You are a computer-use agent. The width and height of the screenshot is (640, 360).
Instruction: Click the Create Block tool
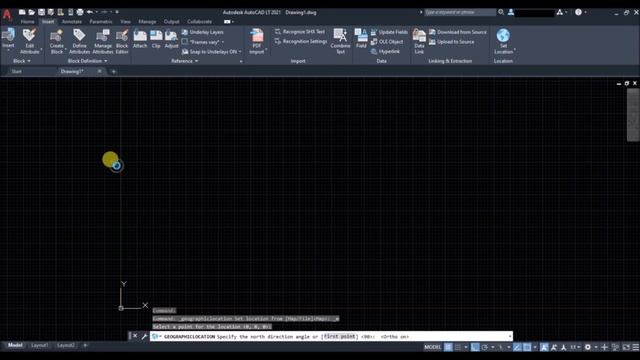click(x=57, y=41)
